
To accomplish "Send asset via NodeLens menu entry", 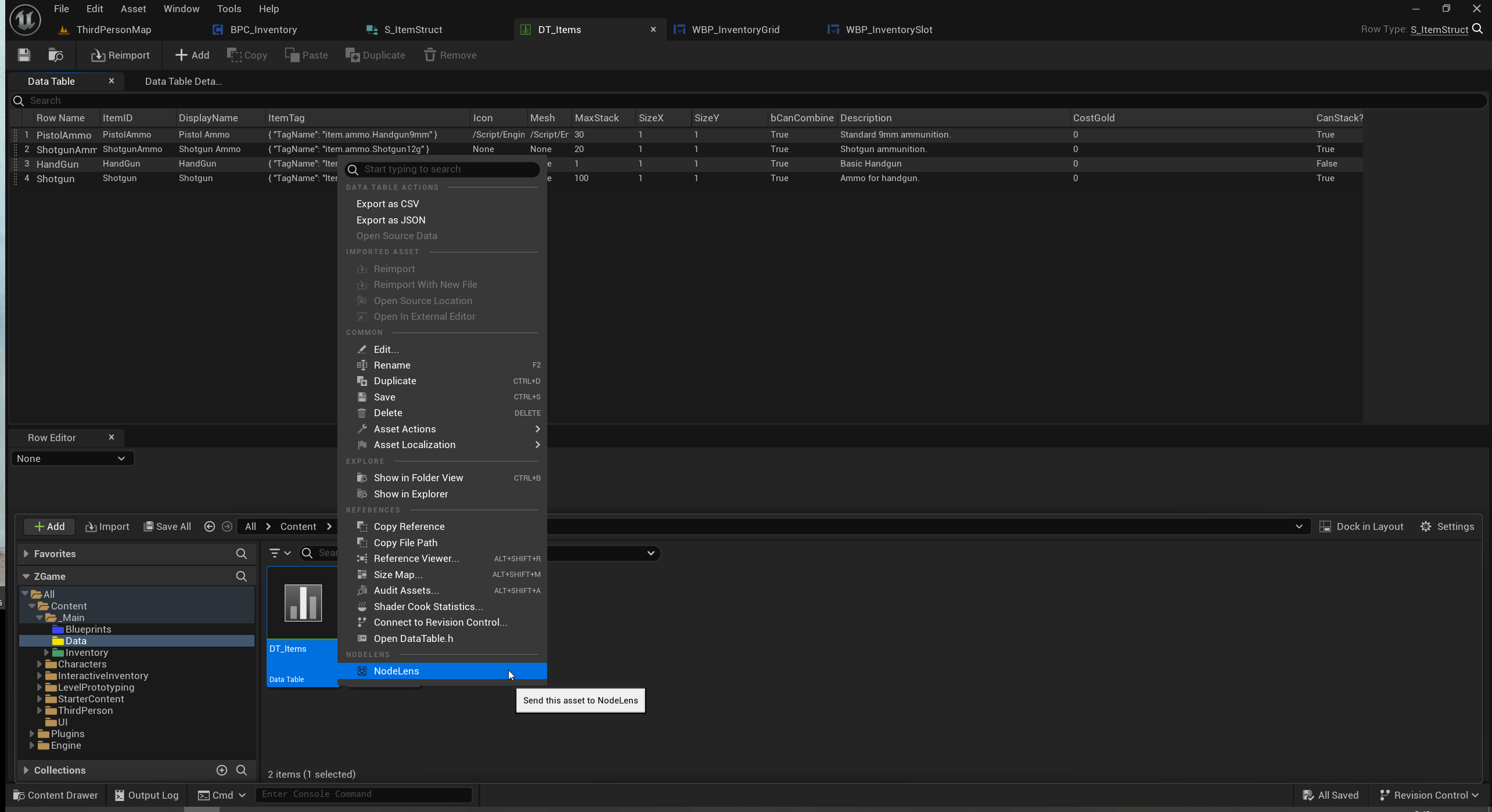I will click(443, 671).
